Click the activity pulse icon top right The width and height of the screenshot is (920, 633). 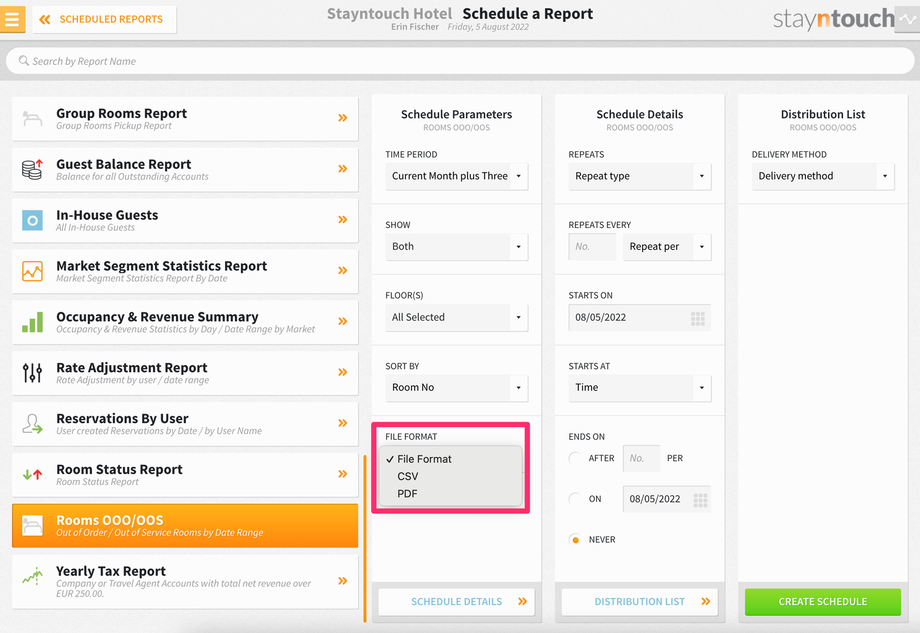[x=907, y=19]
